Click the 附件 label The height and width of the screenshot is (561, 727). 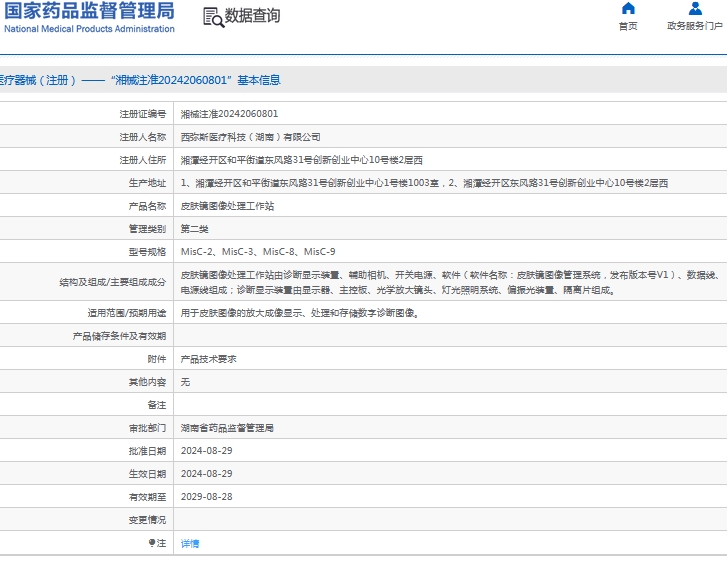coord(157,359)
